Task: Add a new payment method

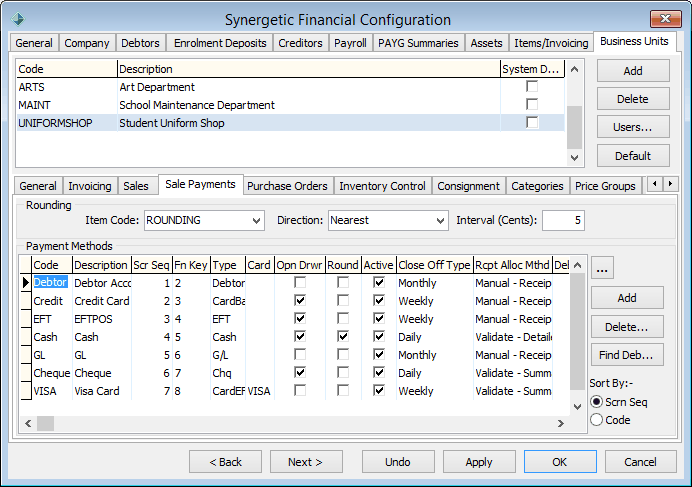Action: click(627, 298)
